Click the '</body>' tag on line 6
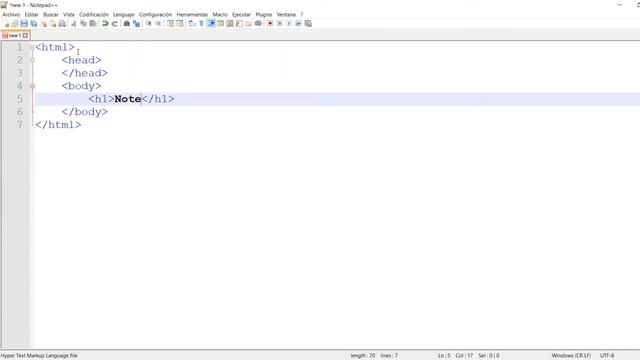 [85, 112]
